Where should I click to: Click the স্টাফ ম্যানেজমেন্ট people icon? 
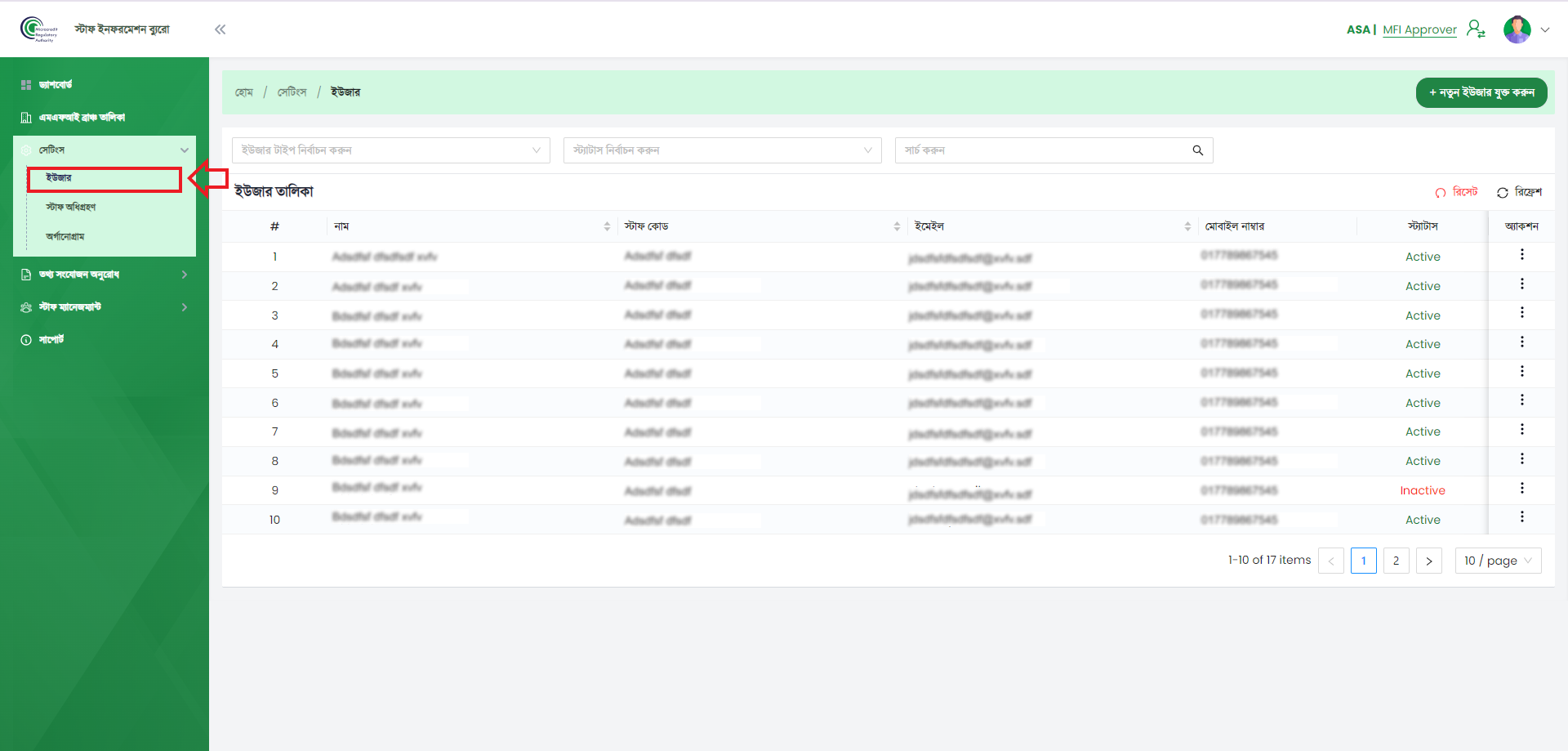pyautogui.click(x=26, y=307)
